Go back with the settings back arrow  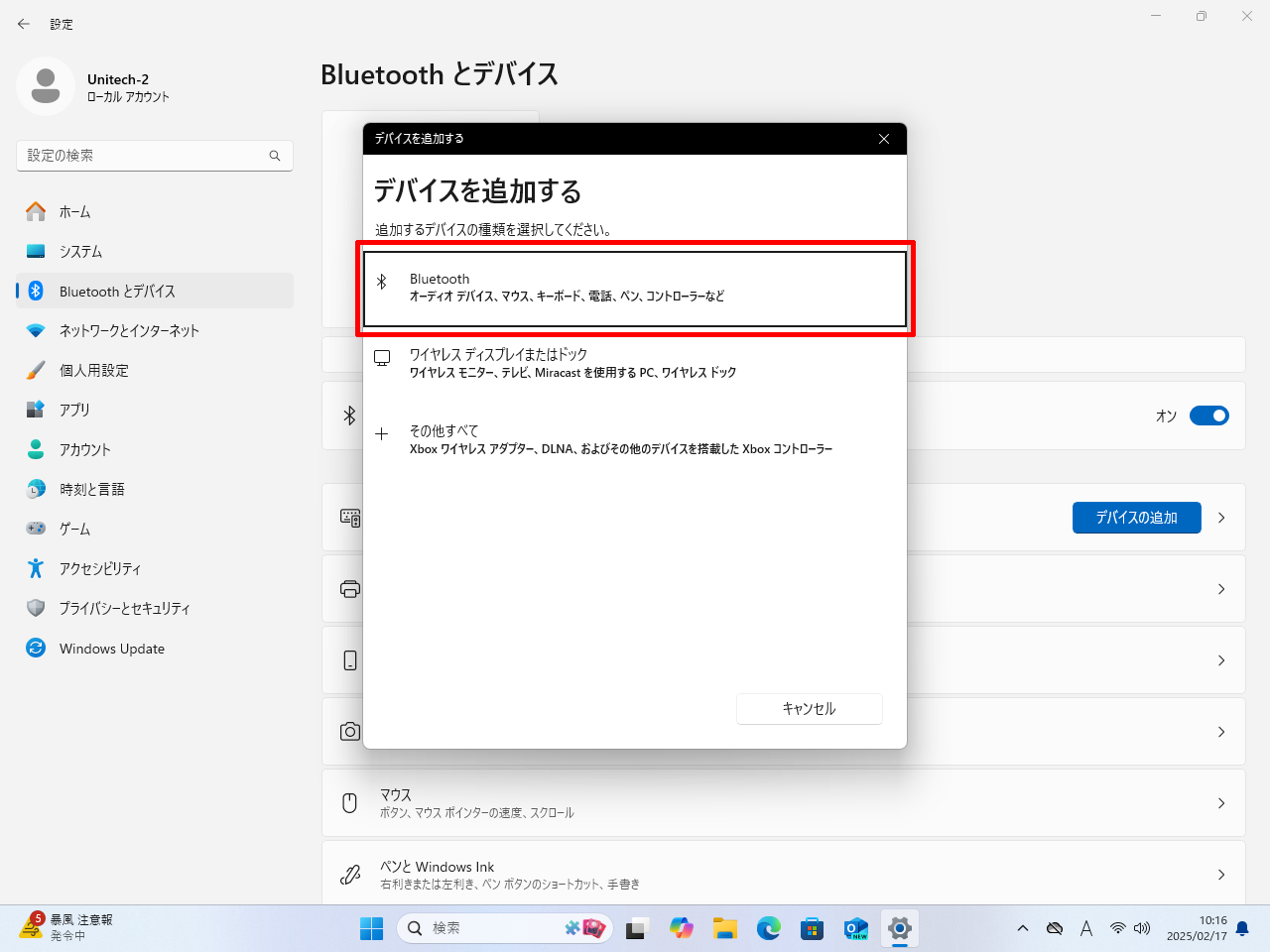[24, 24]
